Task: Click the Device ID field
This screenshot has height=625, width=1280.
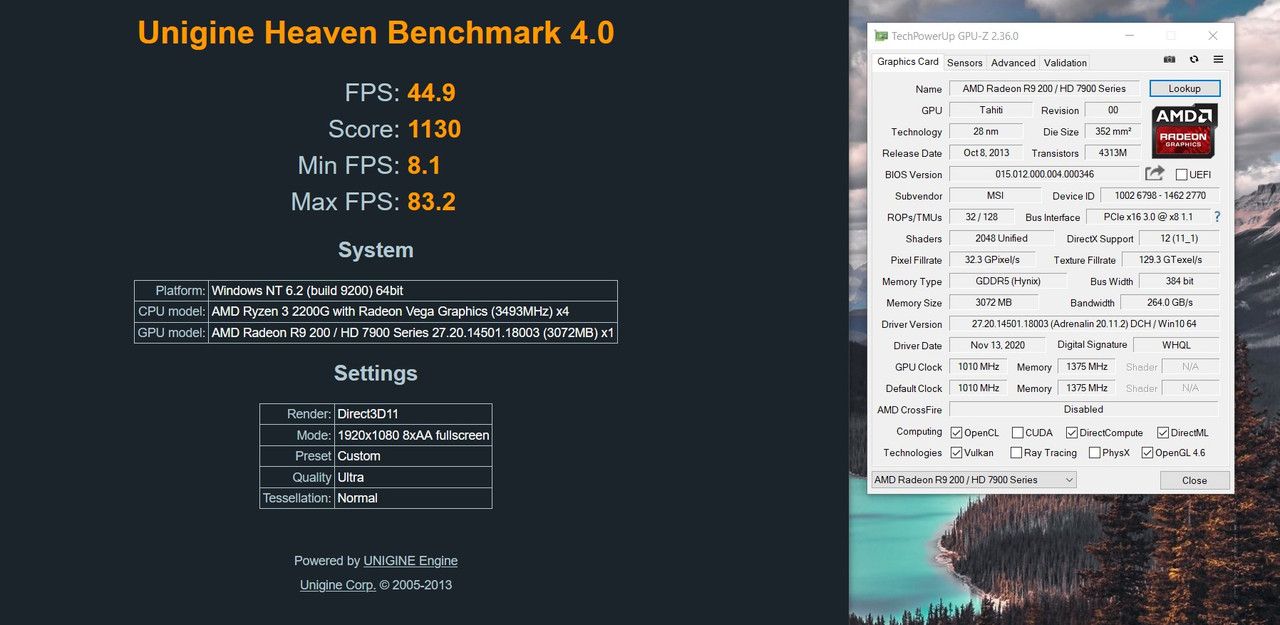Action: (1160, 195)
